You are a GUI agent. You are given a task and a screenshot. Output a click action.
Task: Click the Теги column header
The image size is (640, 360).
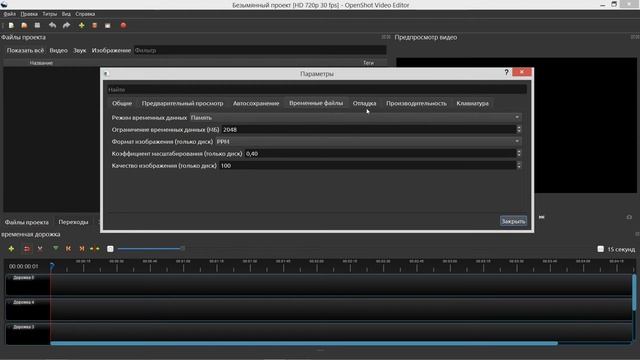pyautogui.click(x=369, y=63)
